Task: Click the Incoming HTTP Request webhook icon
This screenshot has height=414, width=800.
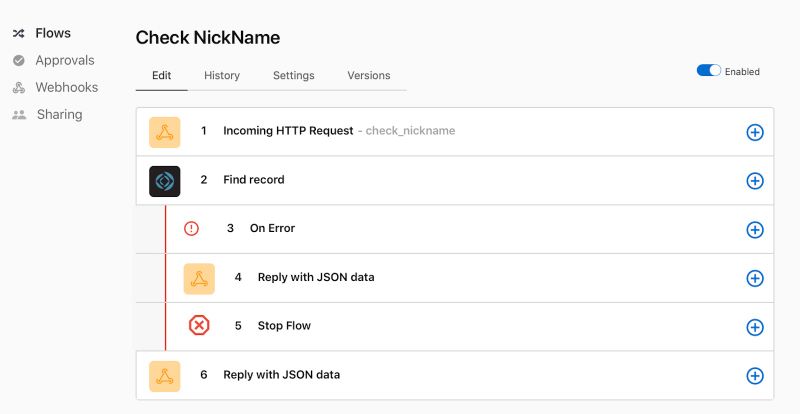Action: pyautogui.click(x=164, y=132)
